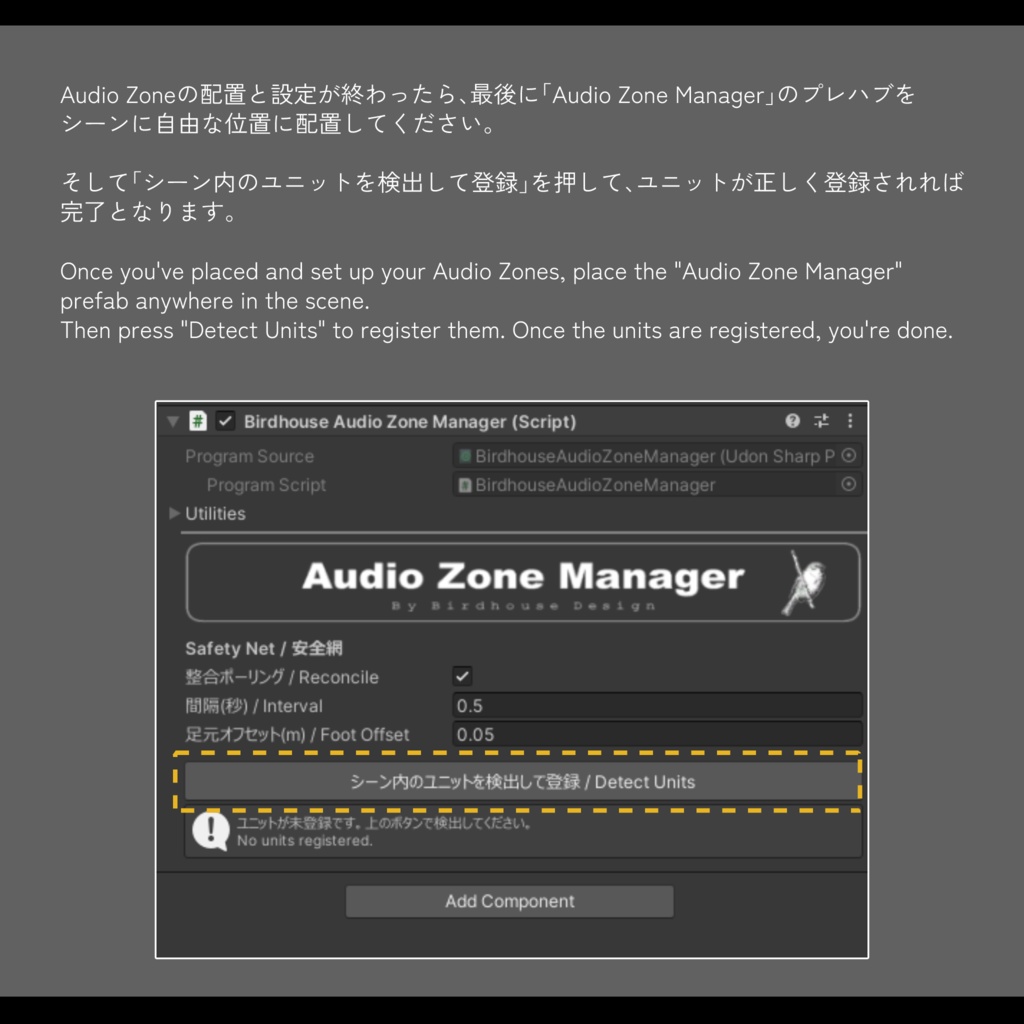Viewport: 1024px width, 1024px height.
Task: Click the BirdhouseAudioZoneManager script file icon
Action: pyautogui.click(x=464, y=485)
